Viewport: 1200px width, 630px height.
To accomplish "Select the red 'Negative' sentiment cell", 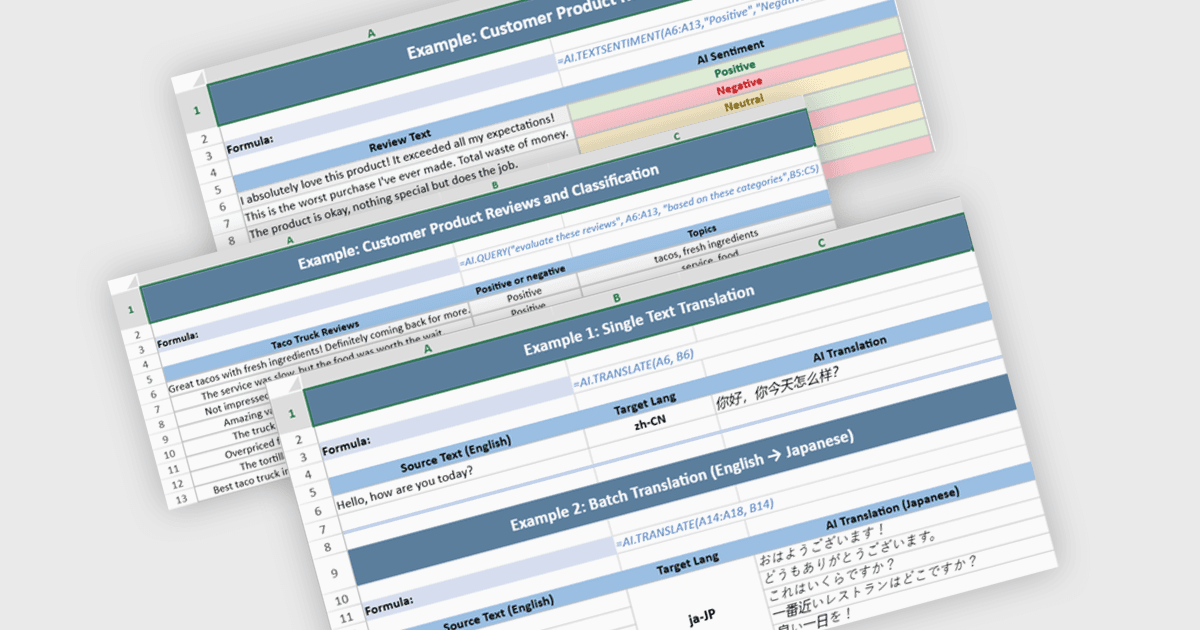I will [x=739, y=87].
